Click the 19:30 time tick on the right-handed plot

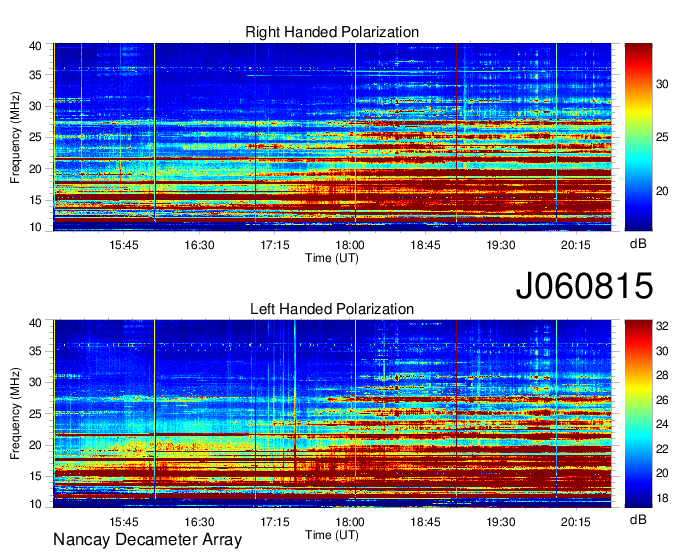click(501, 245)
